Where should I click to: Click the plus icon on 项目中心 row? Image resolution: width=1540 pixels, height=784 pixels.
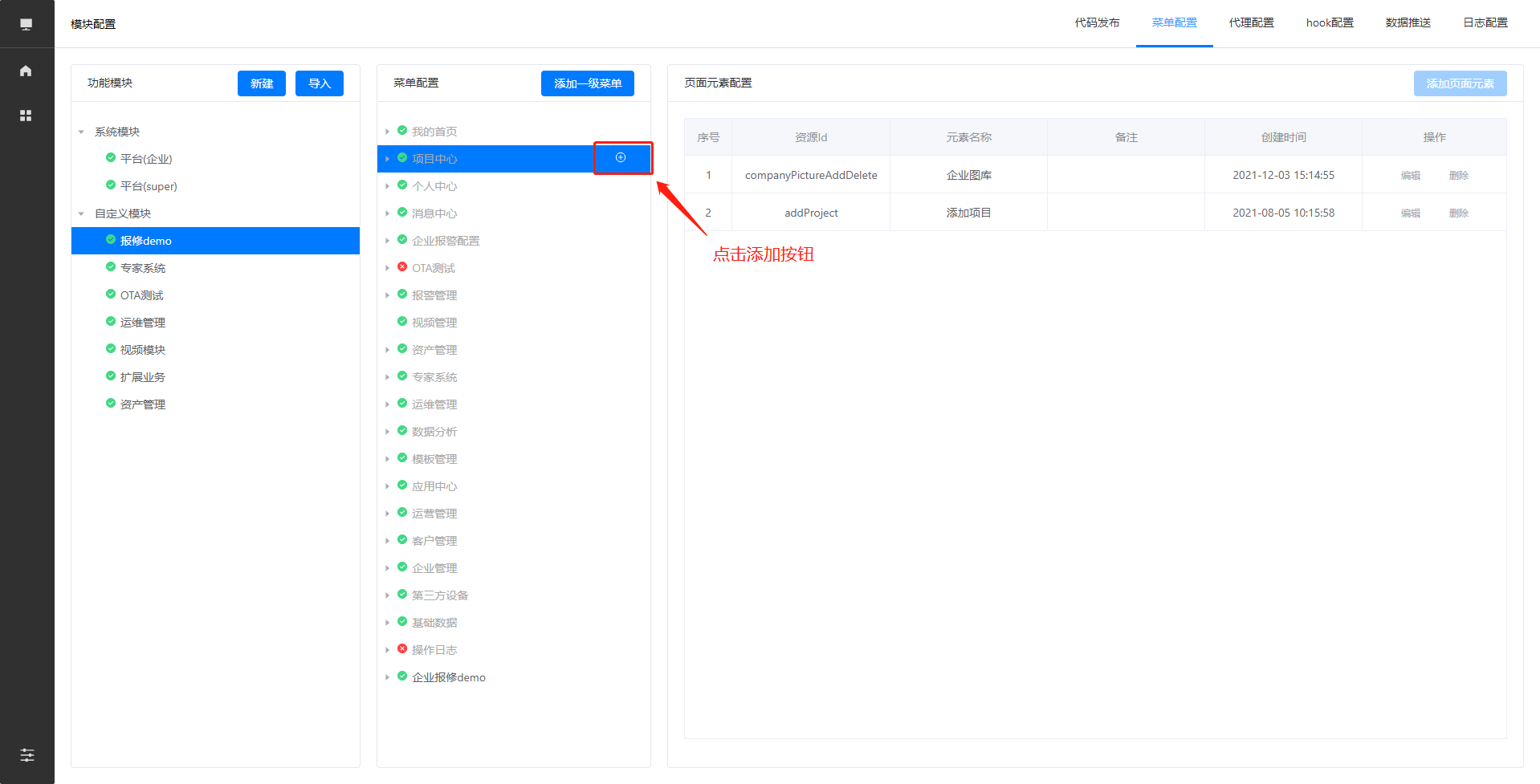tap(621, 158)
